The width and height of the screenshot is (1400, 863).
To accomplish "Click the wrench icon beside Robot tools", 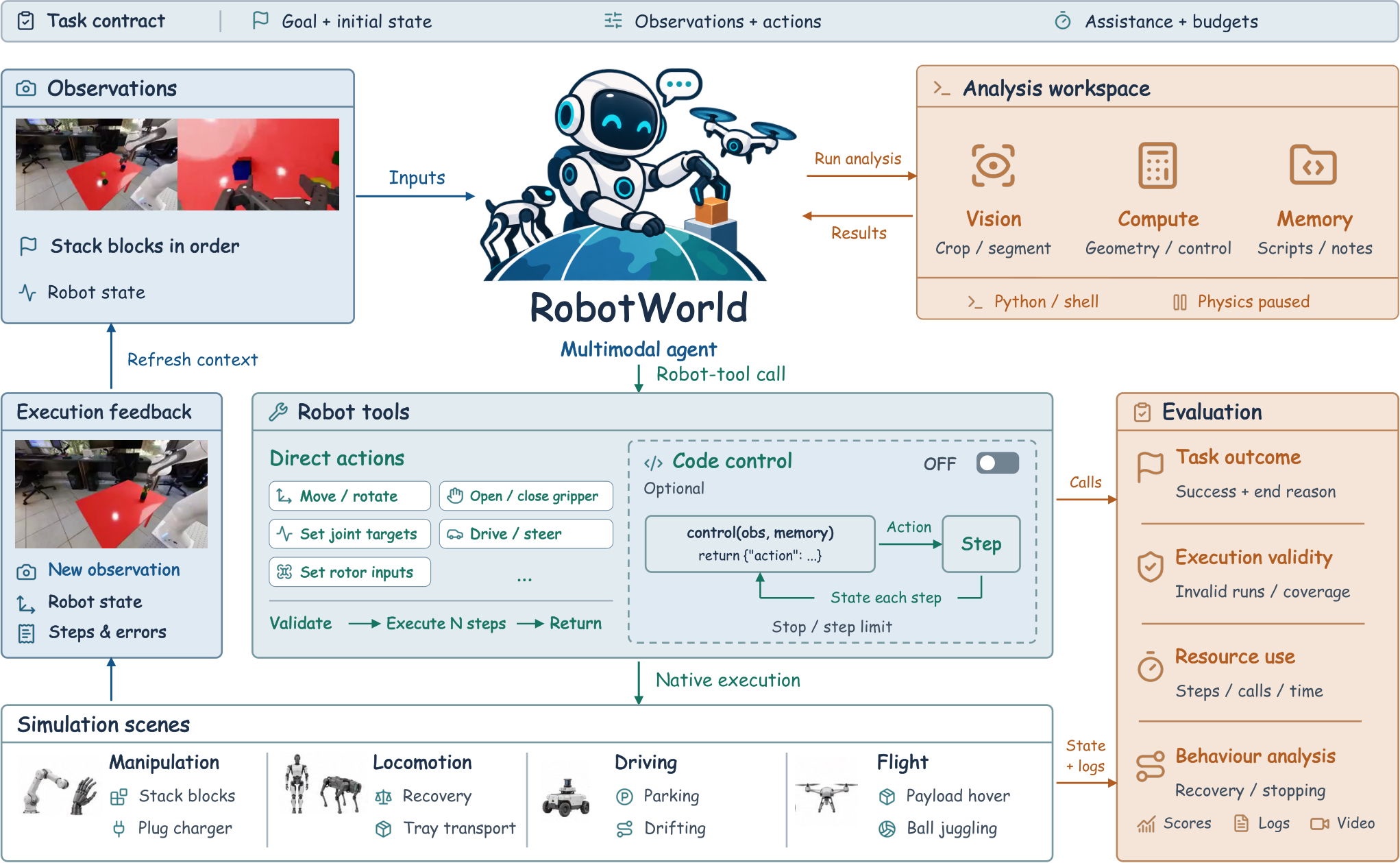I will (x=278, y=412).
